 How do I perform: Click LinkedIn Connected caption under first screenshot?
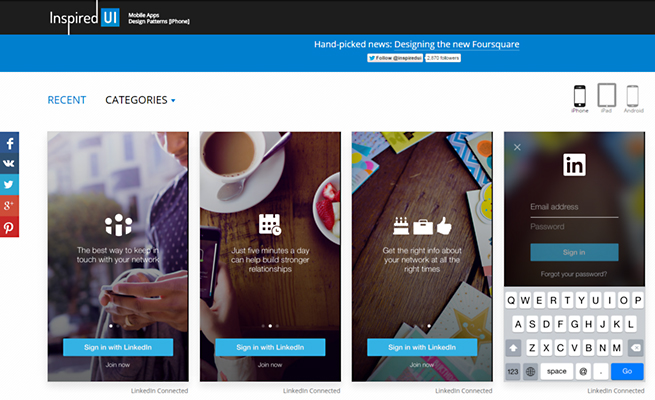[x=160, y=391]
